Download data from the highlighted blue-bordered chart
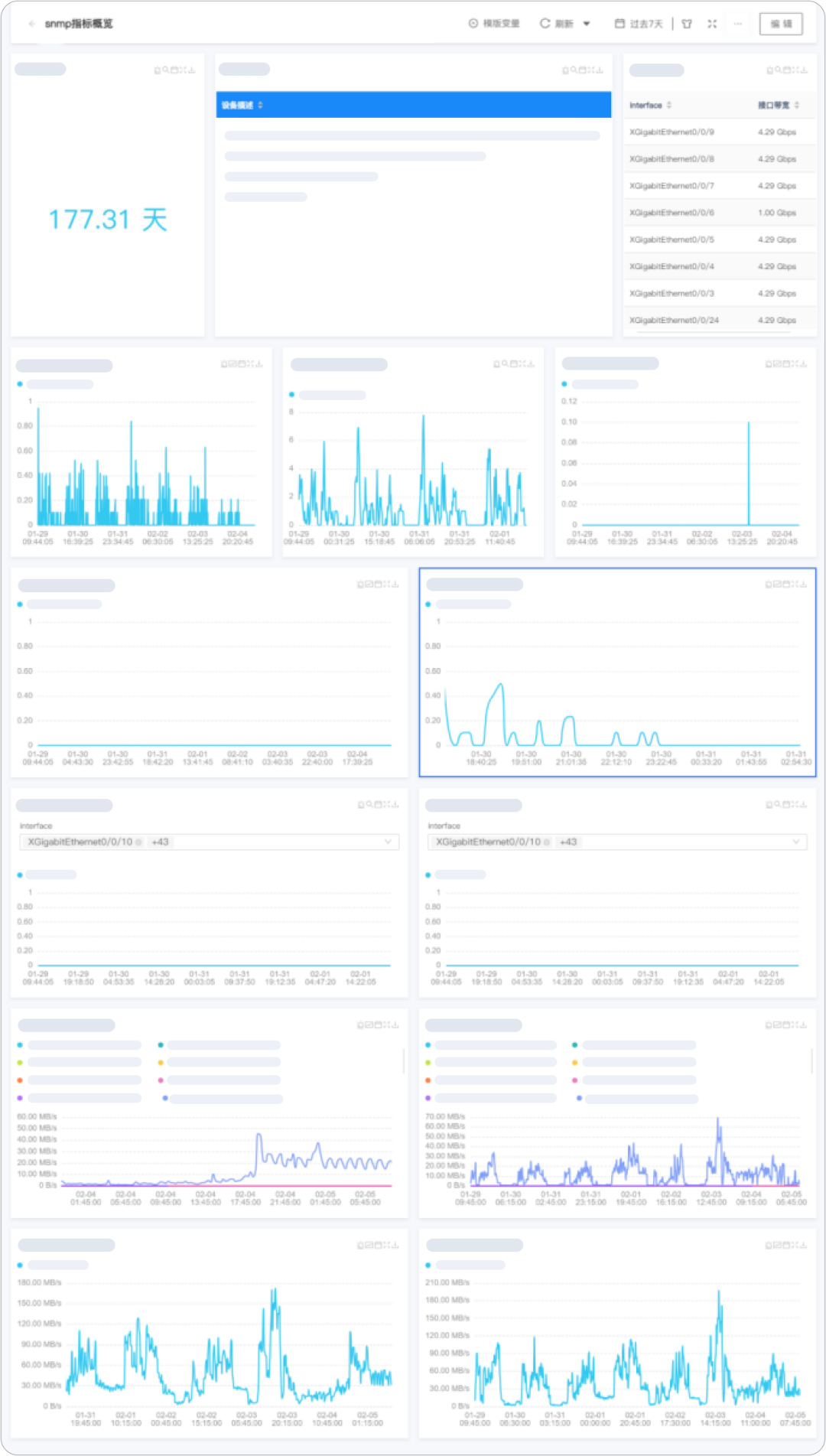 [803, 584]
